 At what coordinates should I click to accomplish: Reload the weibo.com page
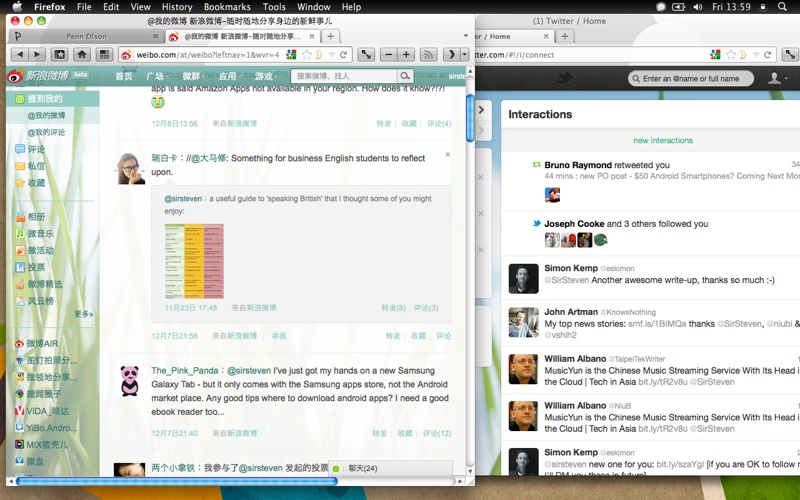343,55
